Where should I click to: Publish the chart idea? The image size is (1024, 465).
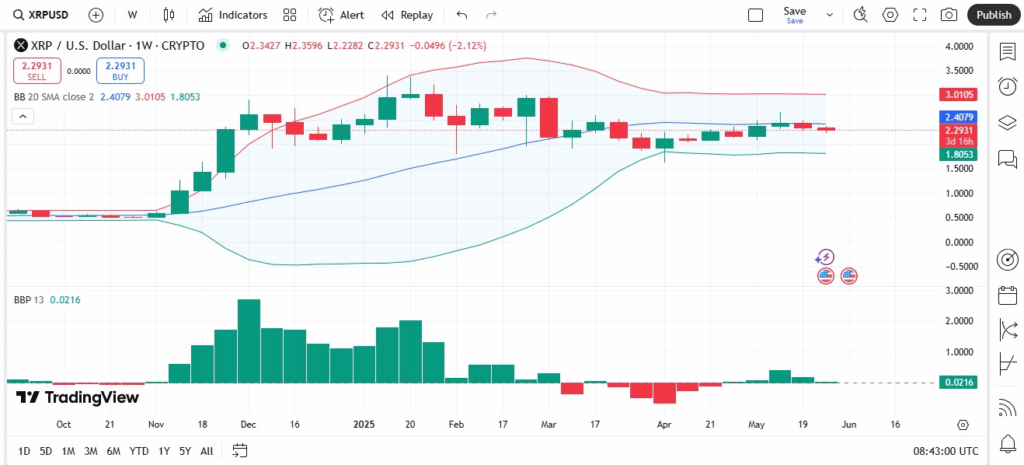click(993, 14)
